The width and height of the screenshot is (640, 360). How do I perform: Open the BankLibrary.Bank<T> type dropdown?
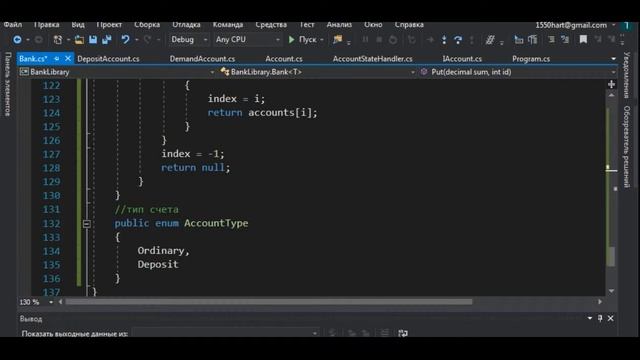click(x=317, y=72)
